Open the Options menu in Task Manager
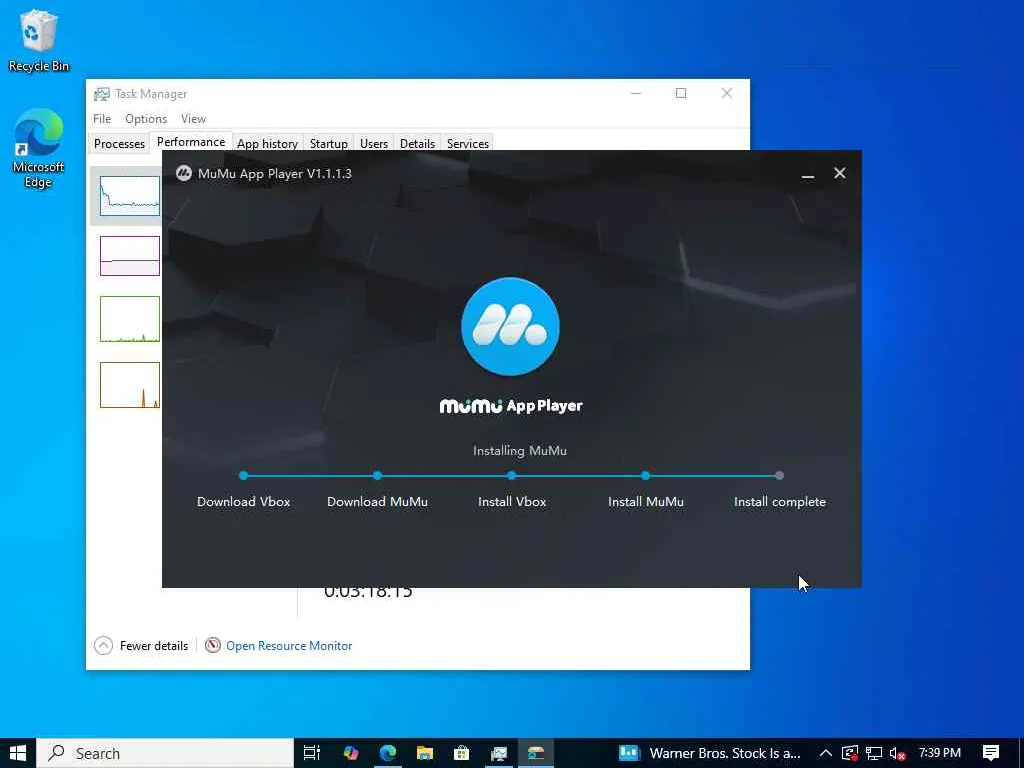Screen dimensions: 1024x768 [146, 119]
